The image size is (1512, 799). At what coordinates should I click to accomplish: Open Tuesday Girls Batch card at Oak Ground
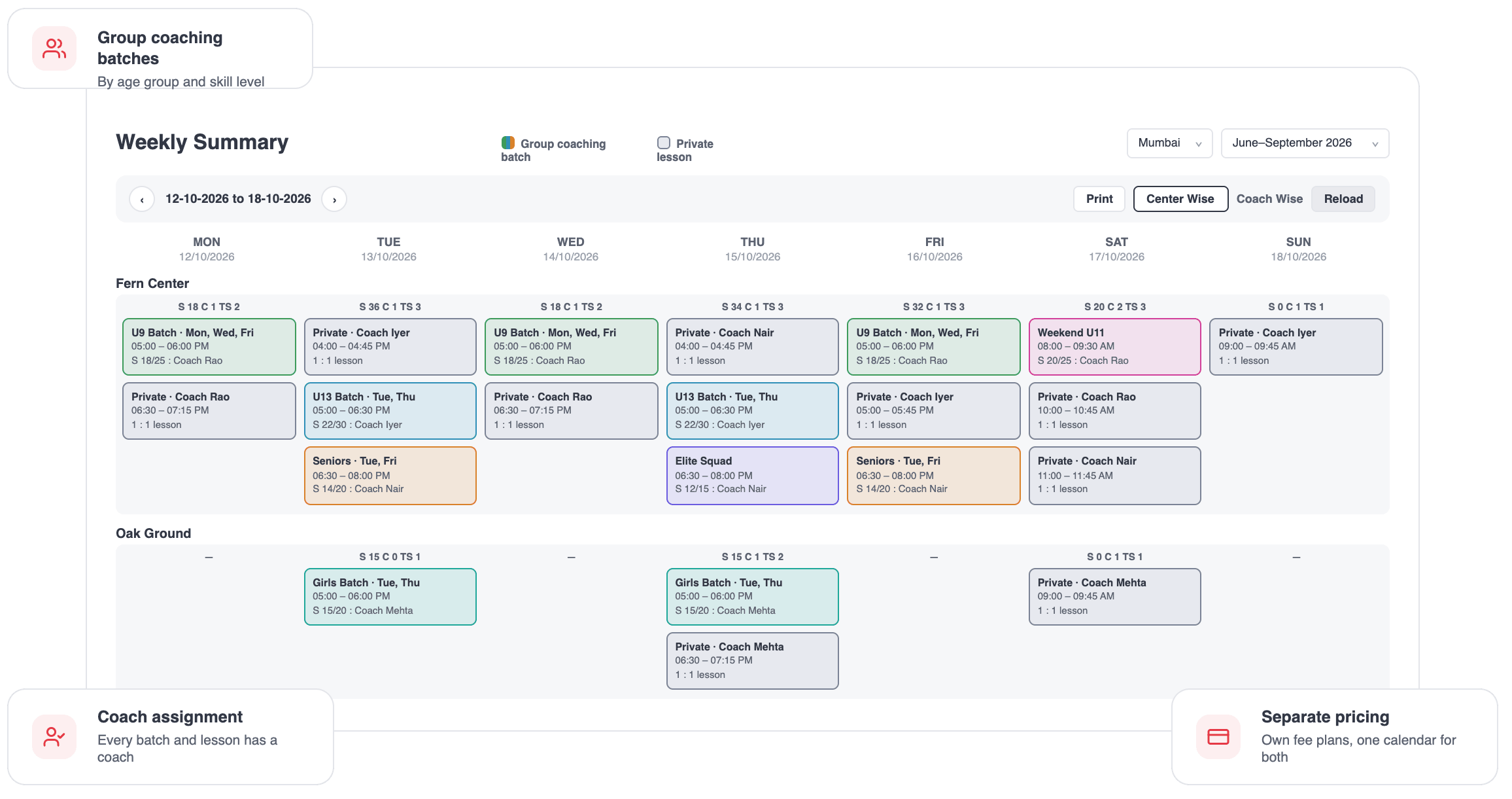390,597
